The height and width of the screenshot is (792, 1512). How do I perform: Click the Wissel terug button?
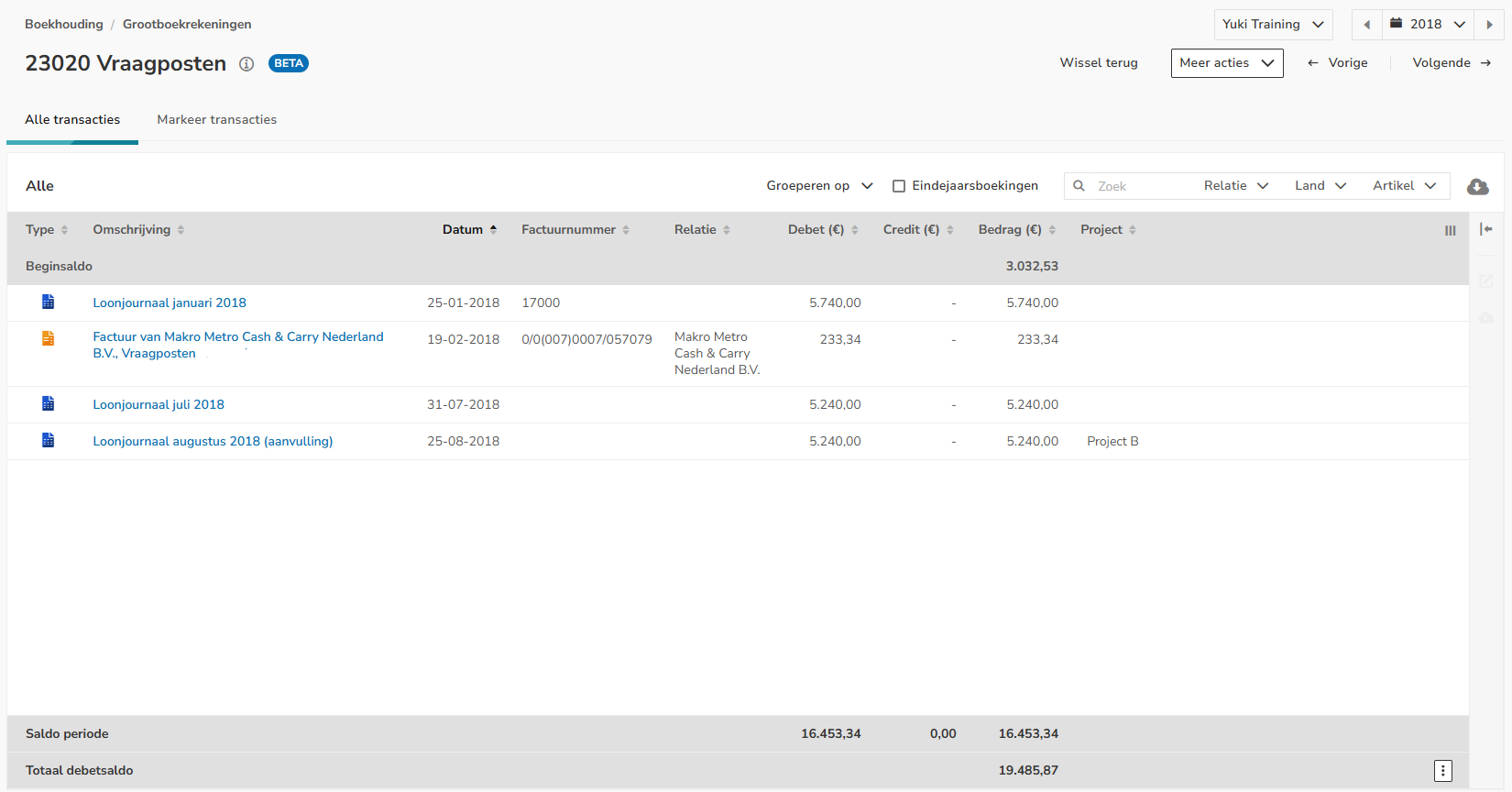point(1099,63)
